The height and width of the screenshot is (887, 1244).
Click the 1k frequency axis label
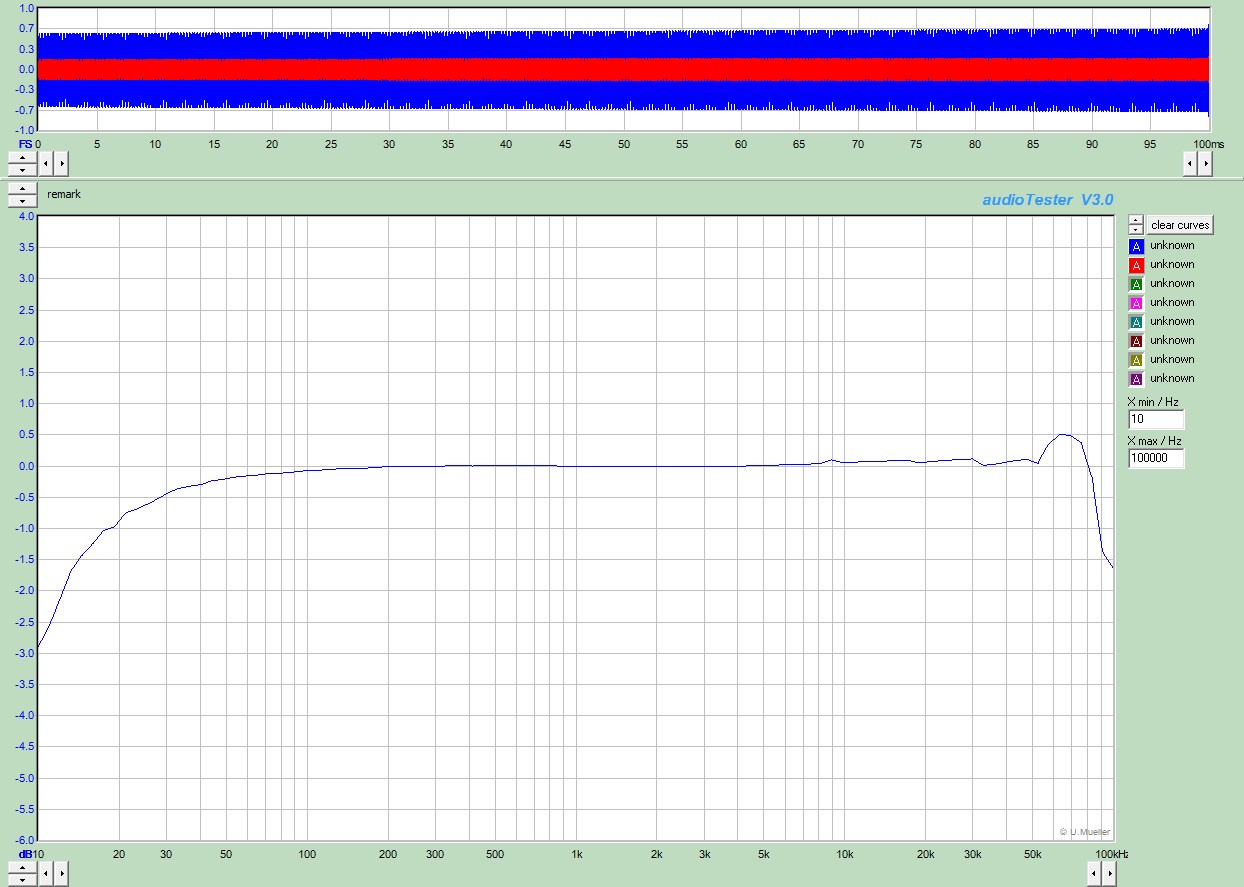(576, 854)
